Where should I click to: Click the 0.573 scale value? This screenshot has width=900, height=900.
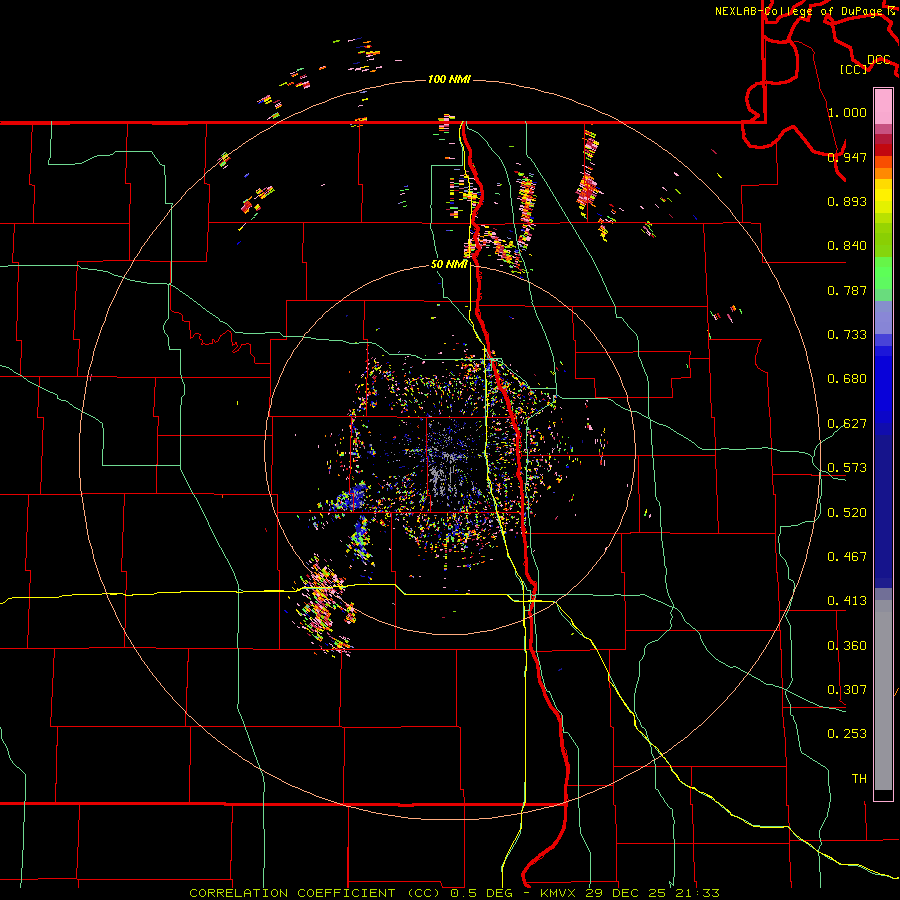click(x=847, y=468)
